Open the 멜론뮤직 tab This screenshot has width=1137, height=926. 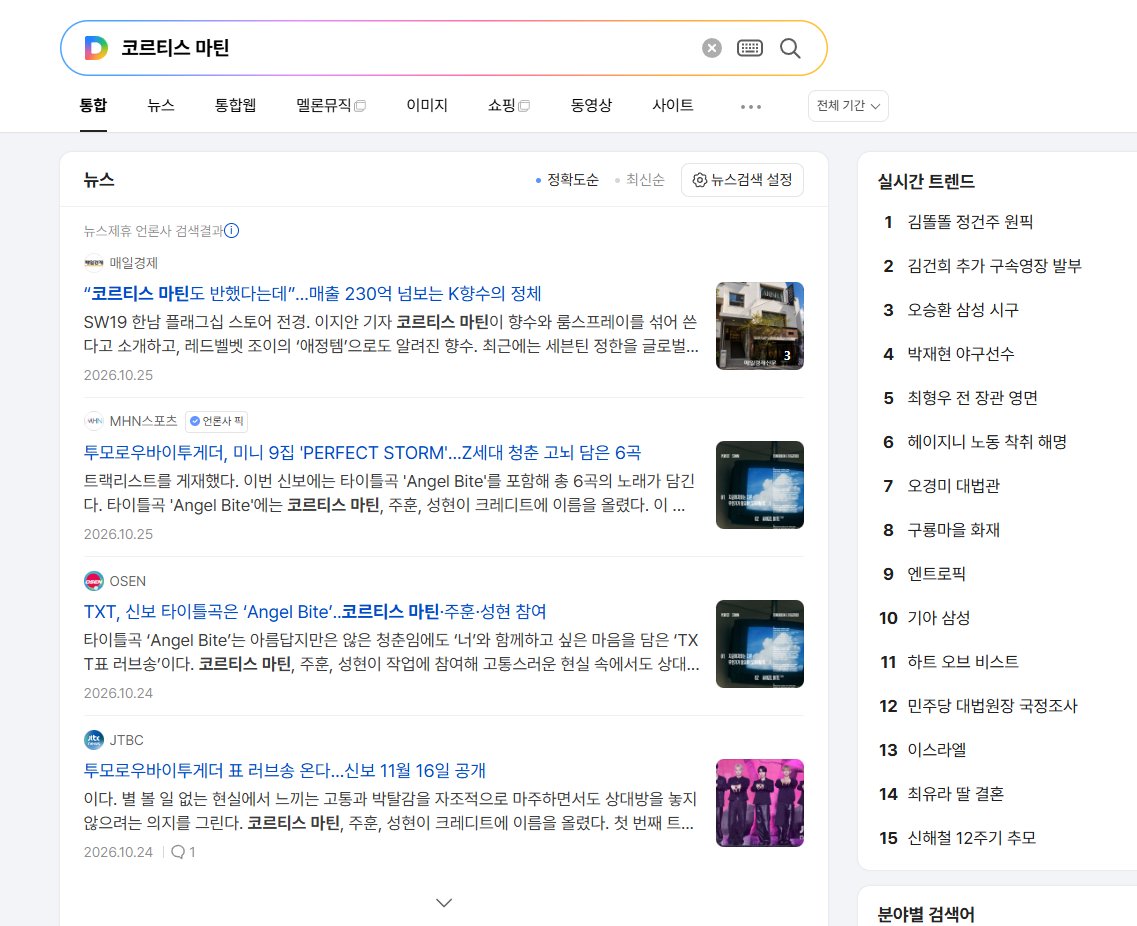point(323,105)
